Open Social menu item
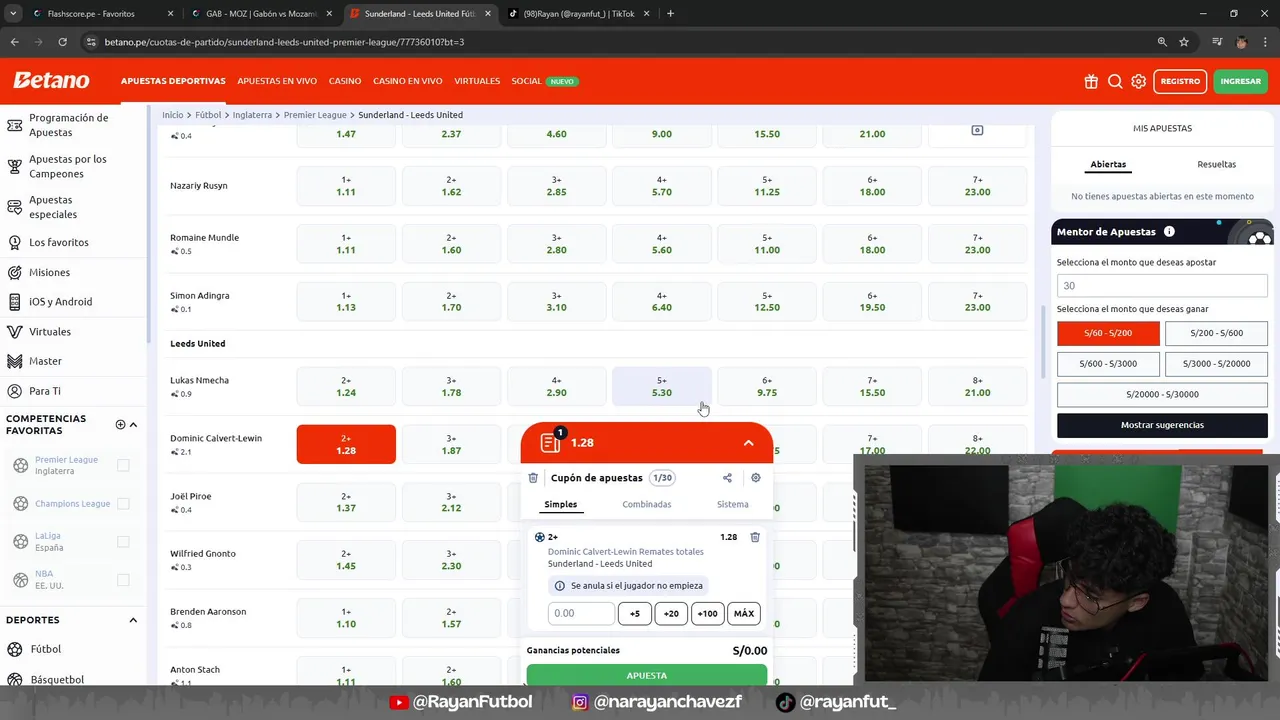The width and height of the screenshot is (1280, 720). point(526,81)
